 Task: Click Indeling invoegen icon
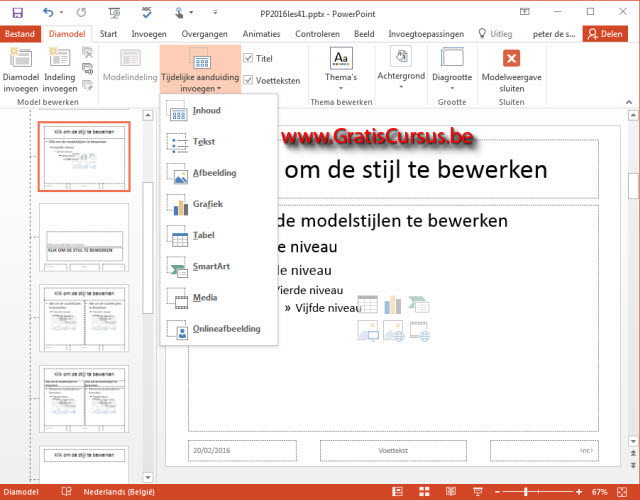60,70
